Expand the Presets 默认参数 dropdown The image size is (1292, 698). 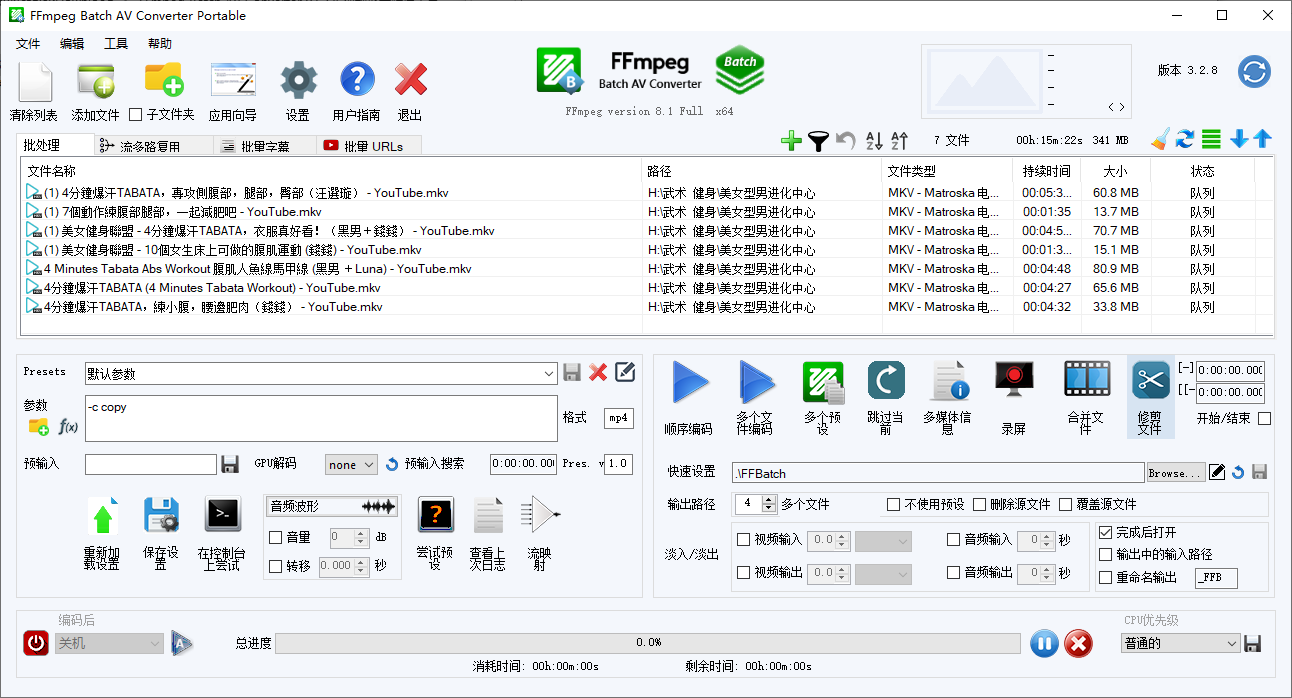(x=548, y=374)
